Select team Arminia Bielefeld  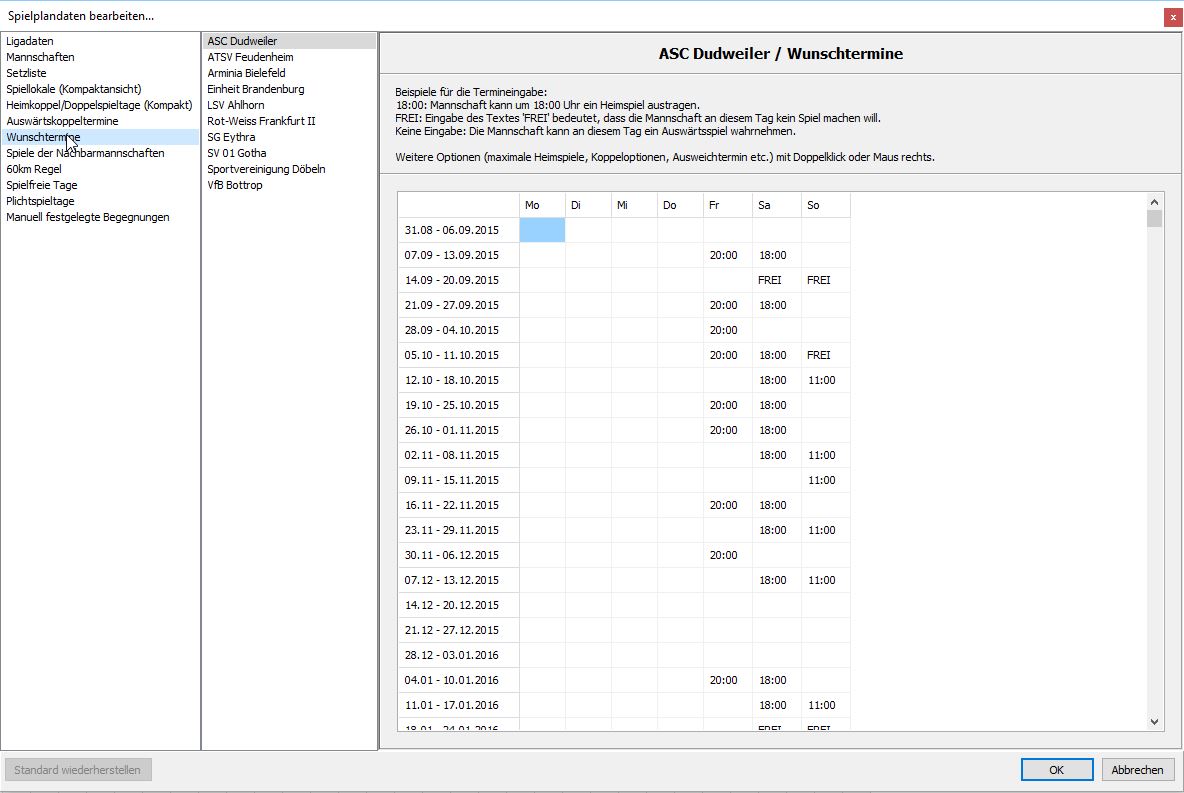pos(246,73)
